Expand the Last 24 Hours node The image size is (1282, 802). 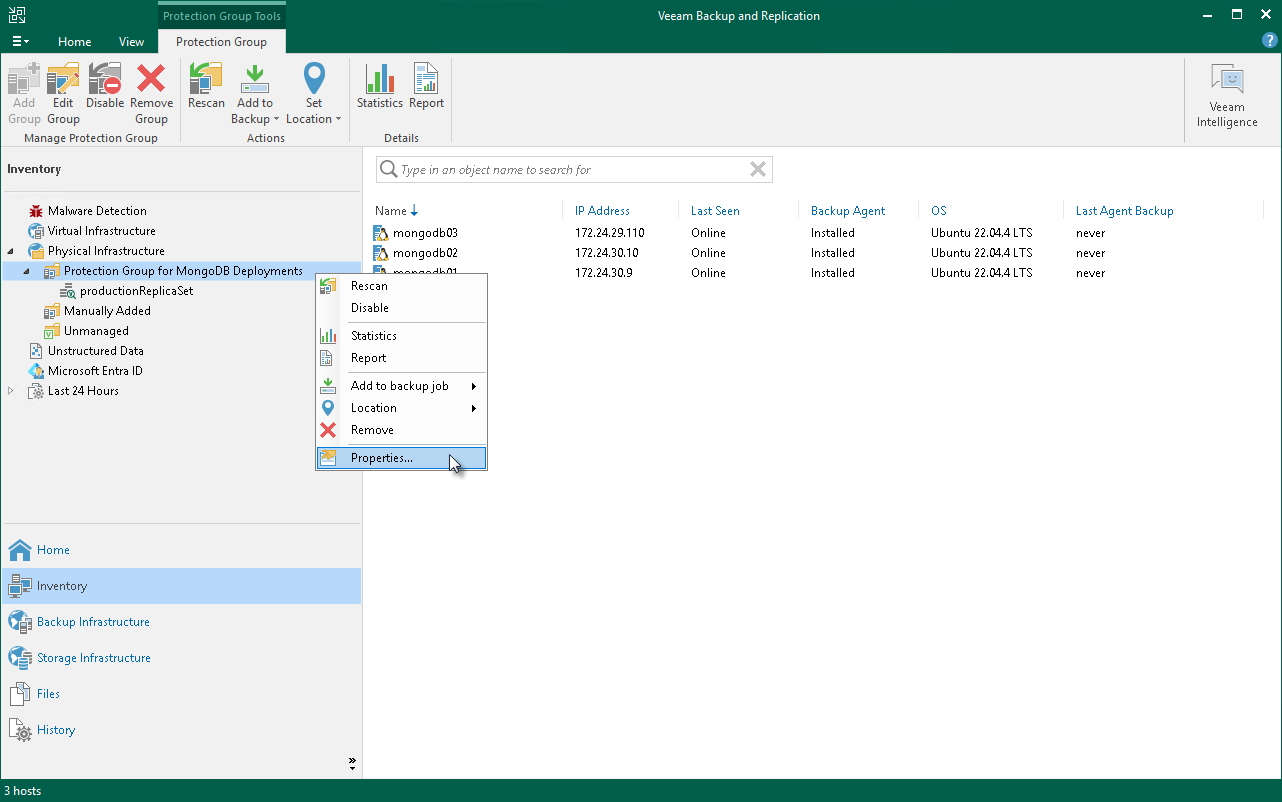coord(11,391)
